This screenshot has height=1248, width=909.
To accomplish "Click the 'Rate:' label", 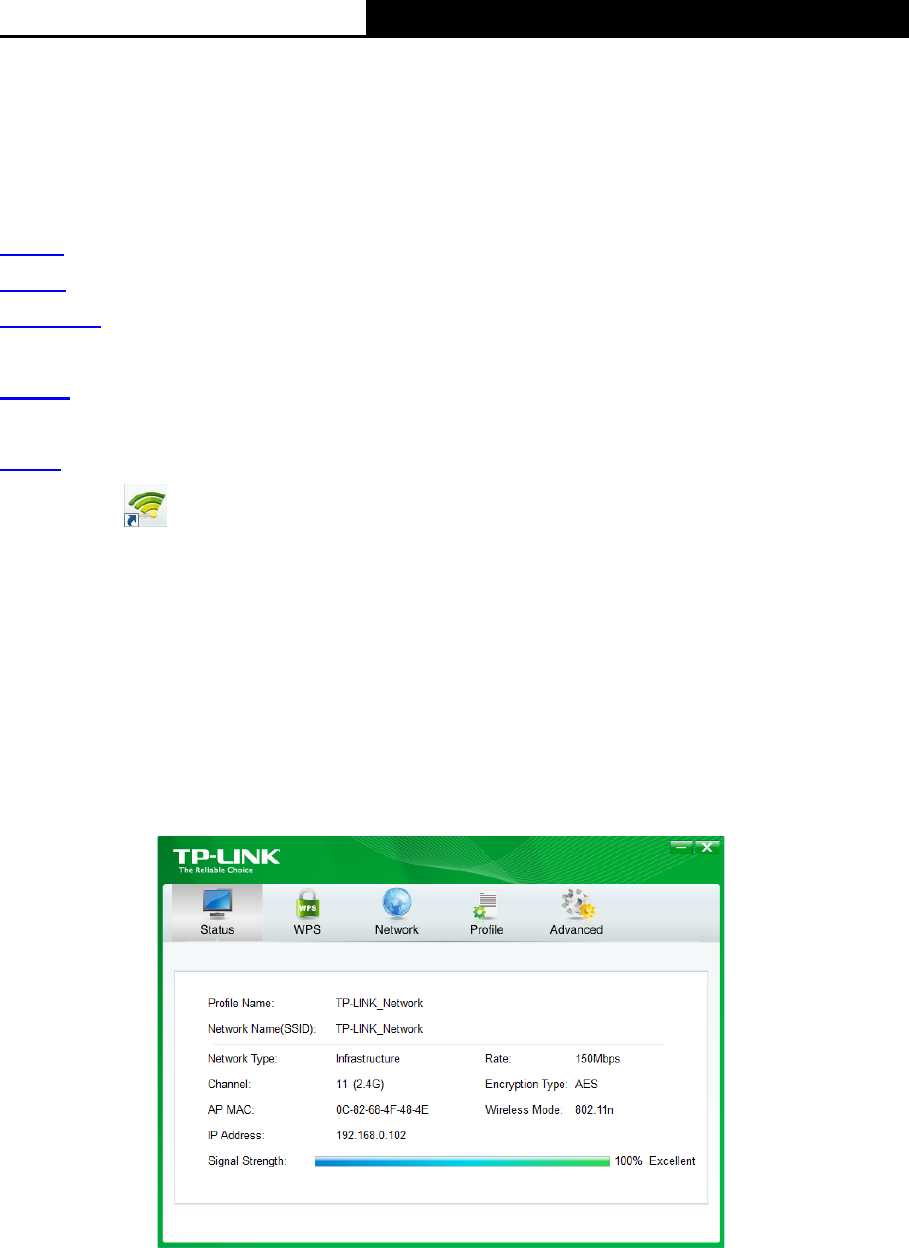I will [498, 1058].
